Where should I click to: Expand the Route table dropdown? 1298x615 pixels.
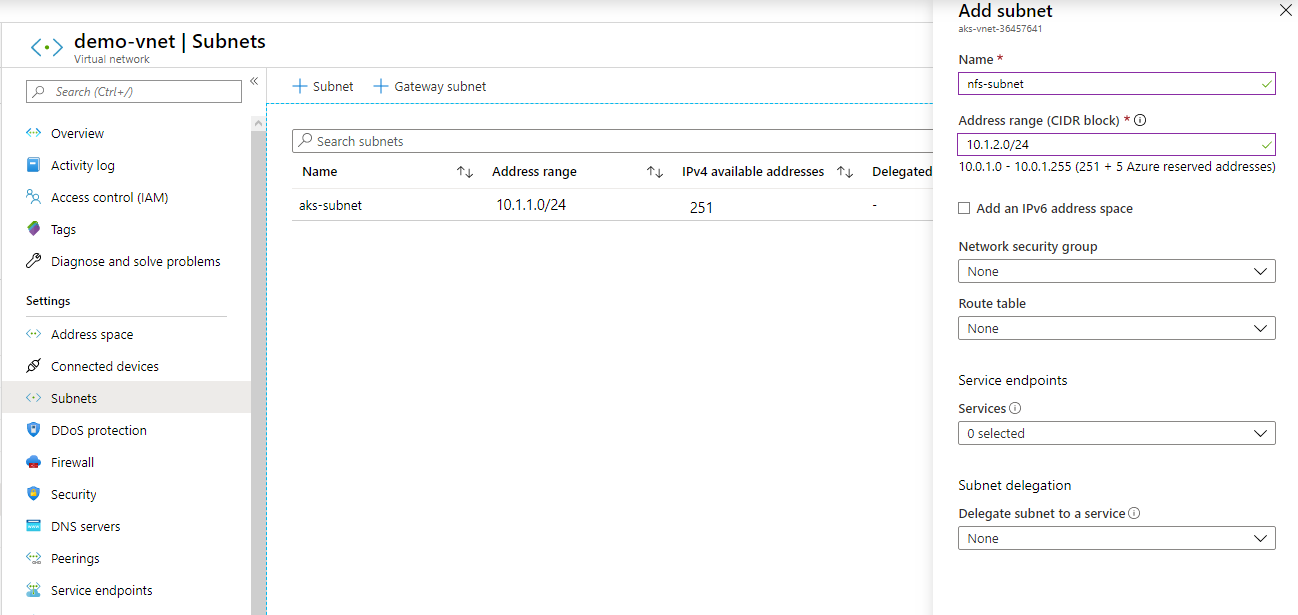tap(1116, 328)
